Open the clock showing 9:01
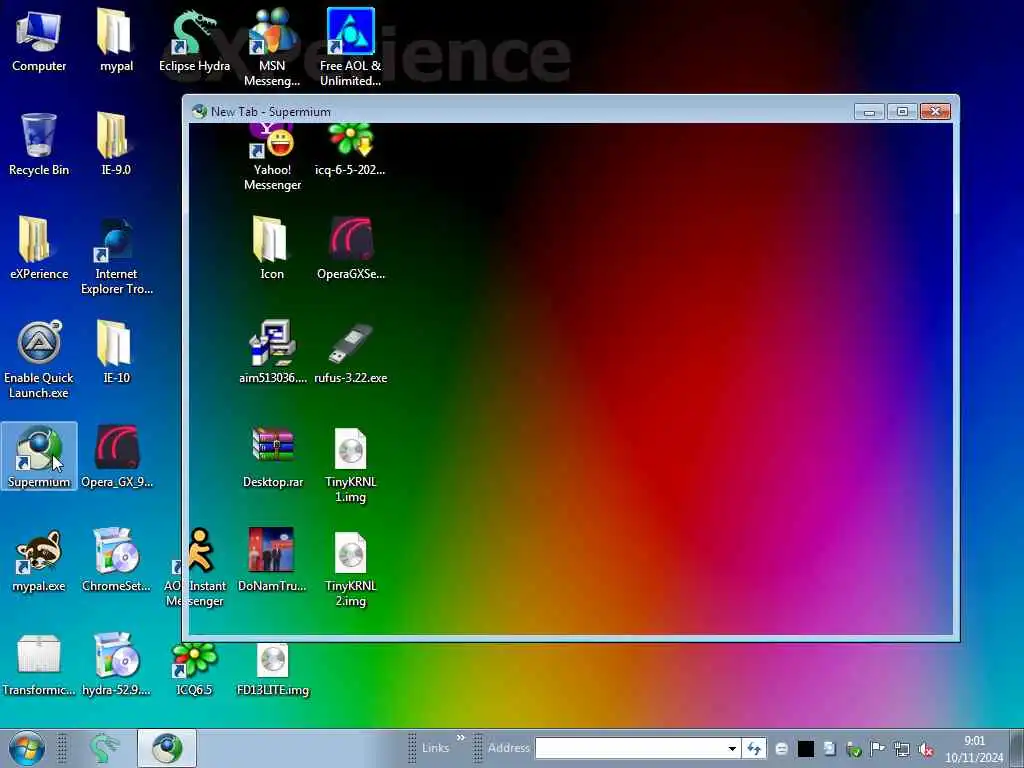The width and height of the screenshot is (1024, 768). click(x=974, y=749)
